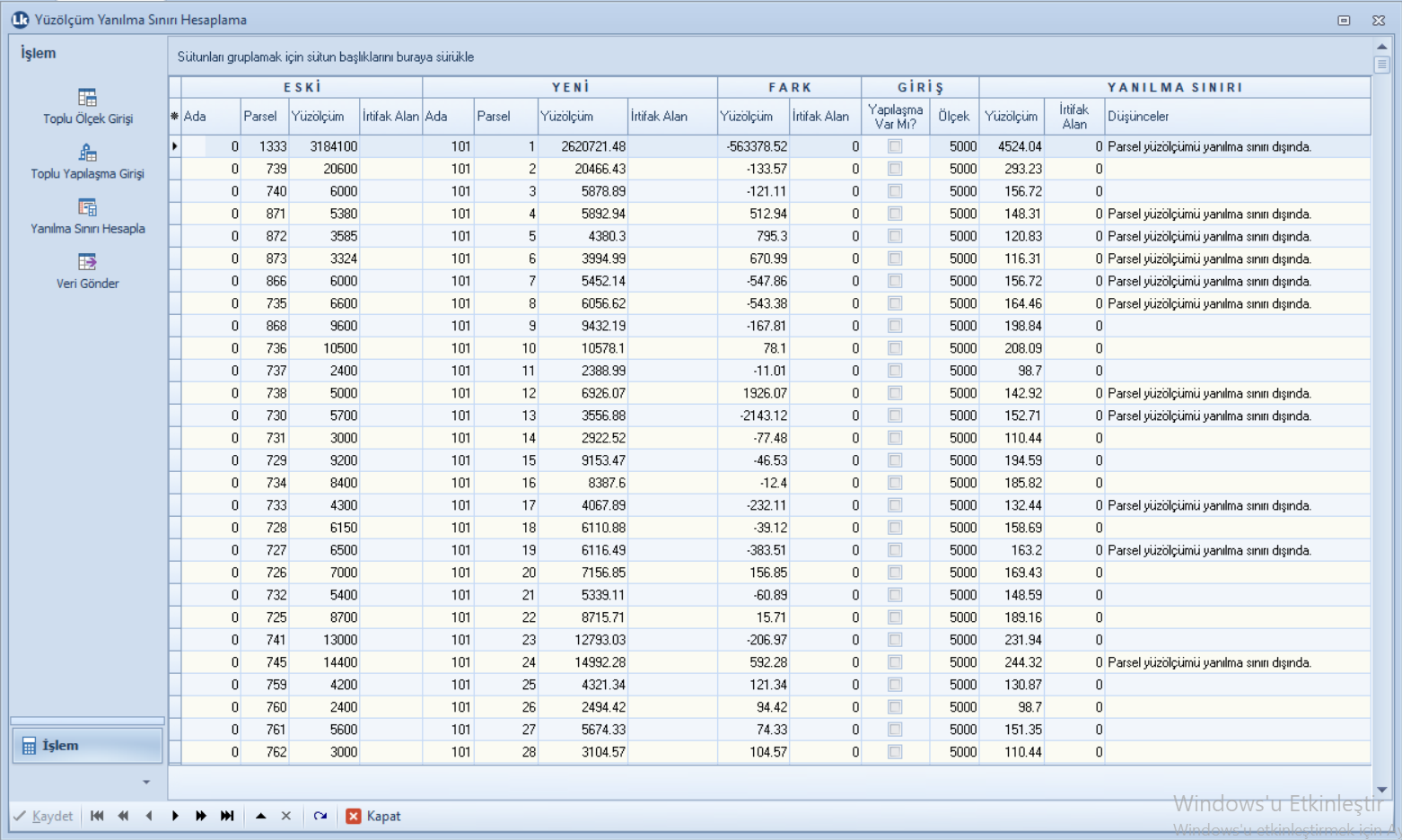Sort by Ölçek column header
The image size is (1402, 840).
(954, 116)
